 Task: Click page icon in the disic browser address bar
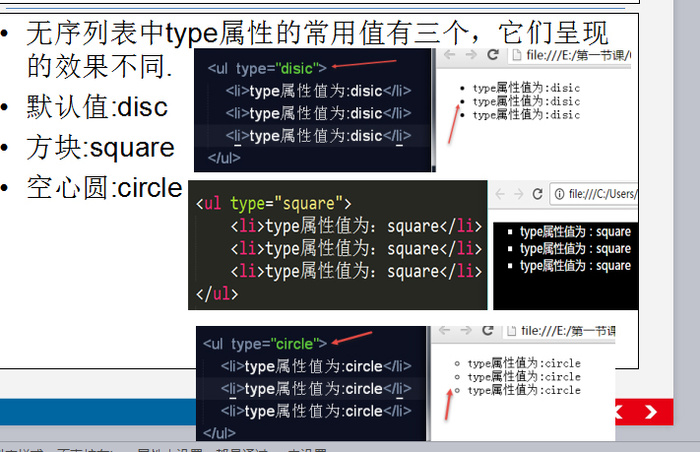pos(513,56)
